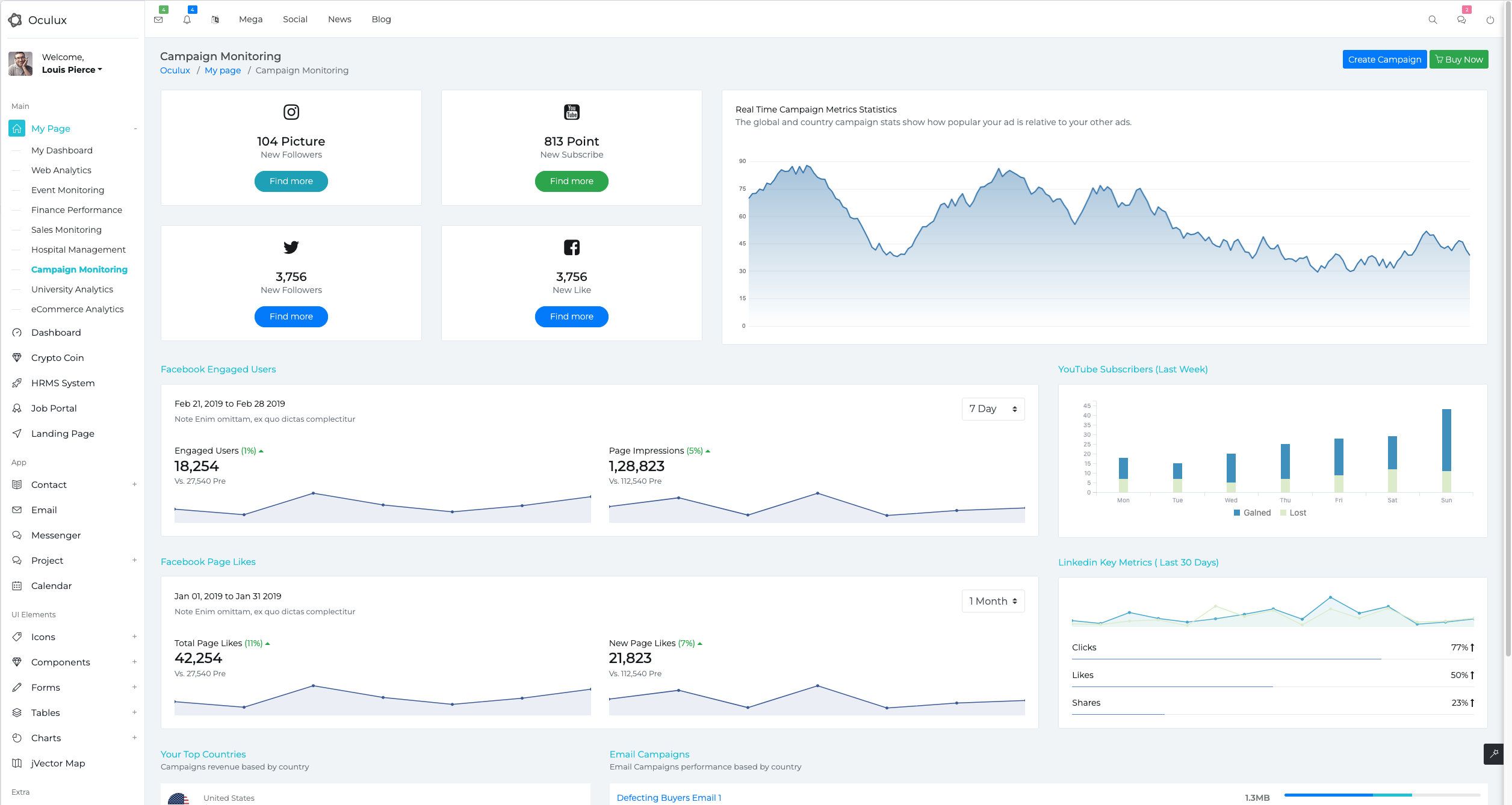Click the Email envelope icon in sidebar
The width and height of the screenshot is (1512, 805).
click(x=17, y=510)
